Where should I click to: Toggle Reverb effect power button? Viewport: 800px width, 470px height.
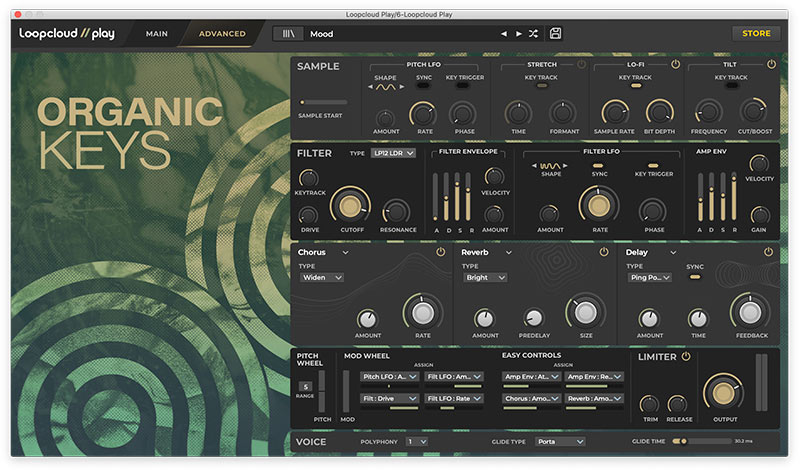point(604,252)
